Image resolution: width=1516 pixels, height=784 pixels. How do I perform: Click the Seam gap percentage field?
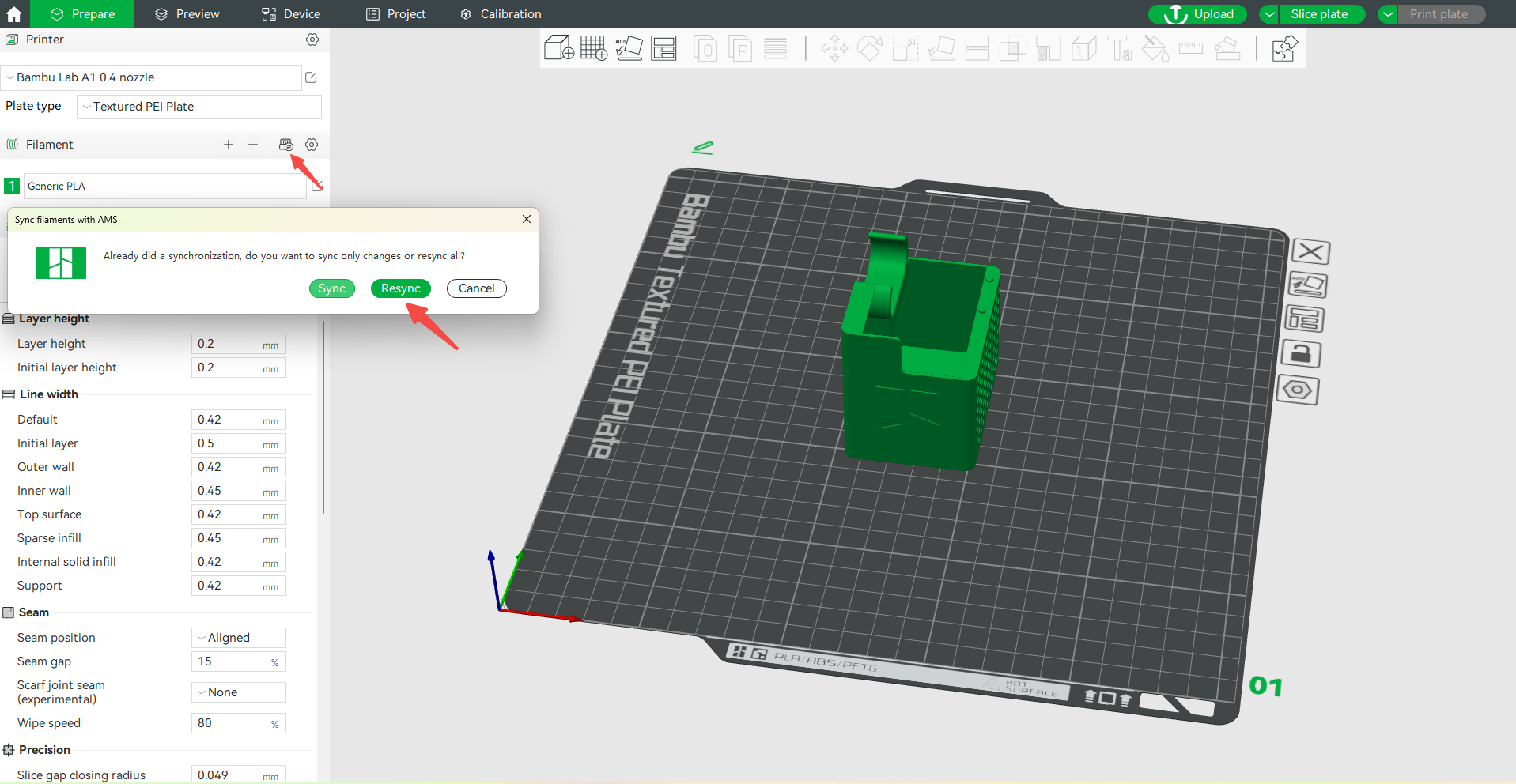239,661
